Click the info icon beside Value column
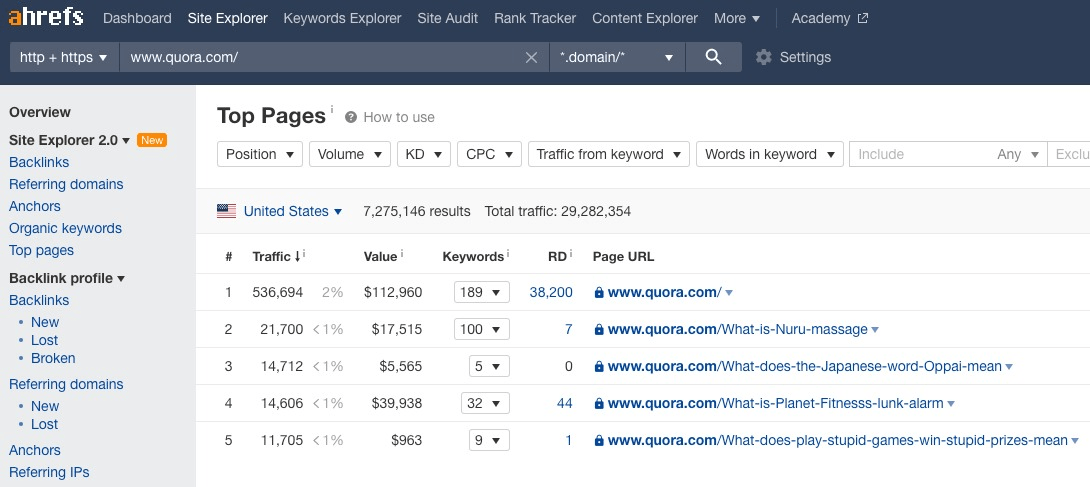This screenshot has width=1090, height=487. 402,254
